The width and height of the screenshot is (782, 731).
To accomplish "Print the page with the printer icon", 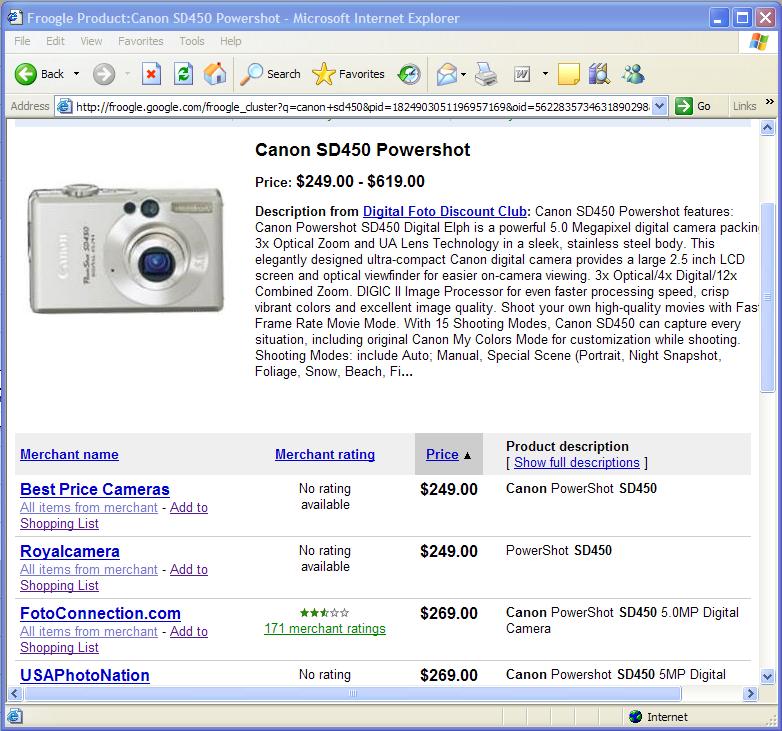I will [x=485, y=74].
